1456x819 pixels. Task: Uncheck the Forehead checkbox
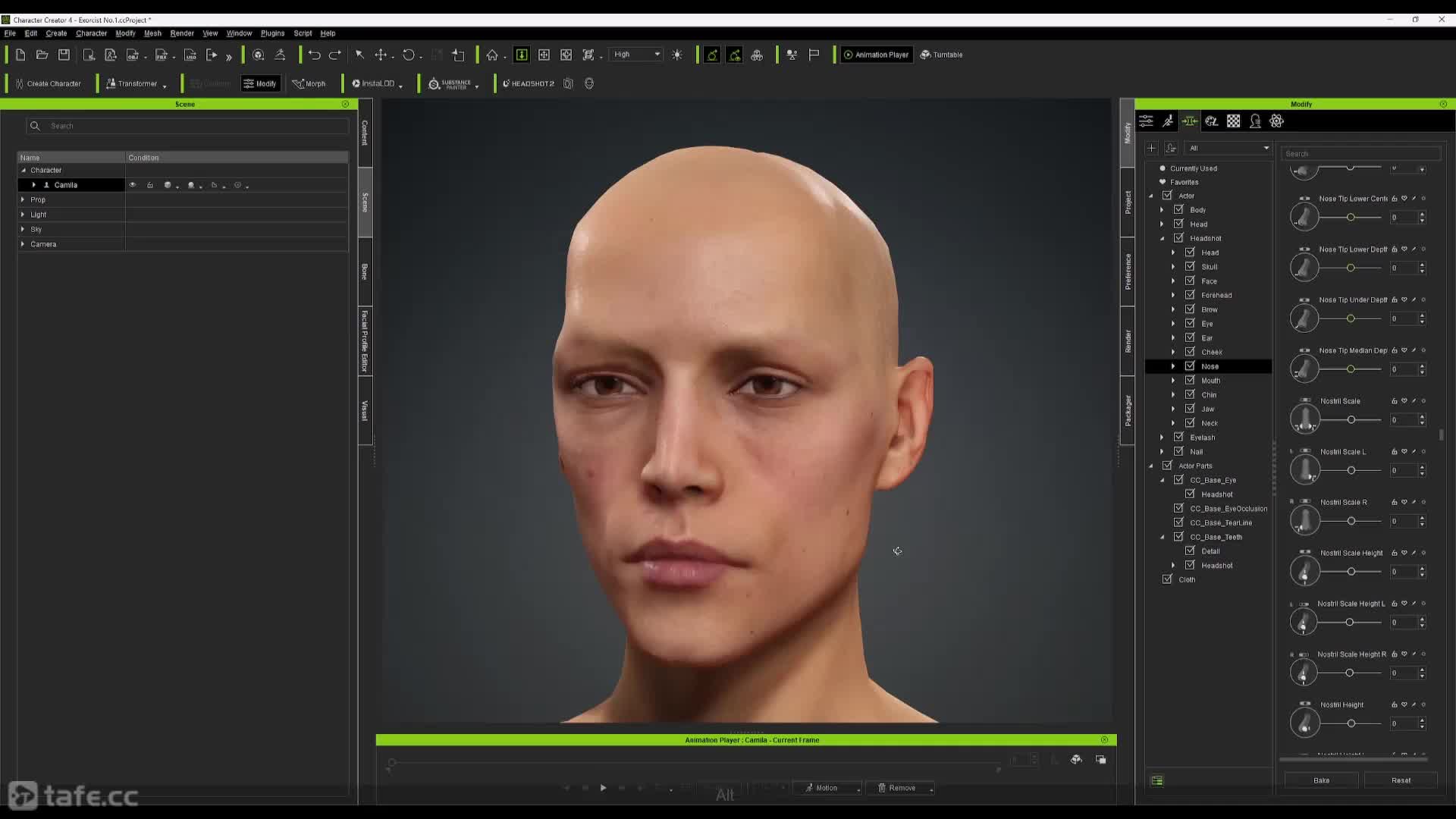pos(1190,295)
